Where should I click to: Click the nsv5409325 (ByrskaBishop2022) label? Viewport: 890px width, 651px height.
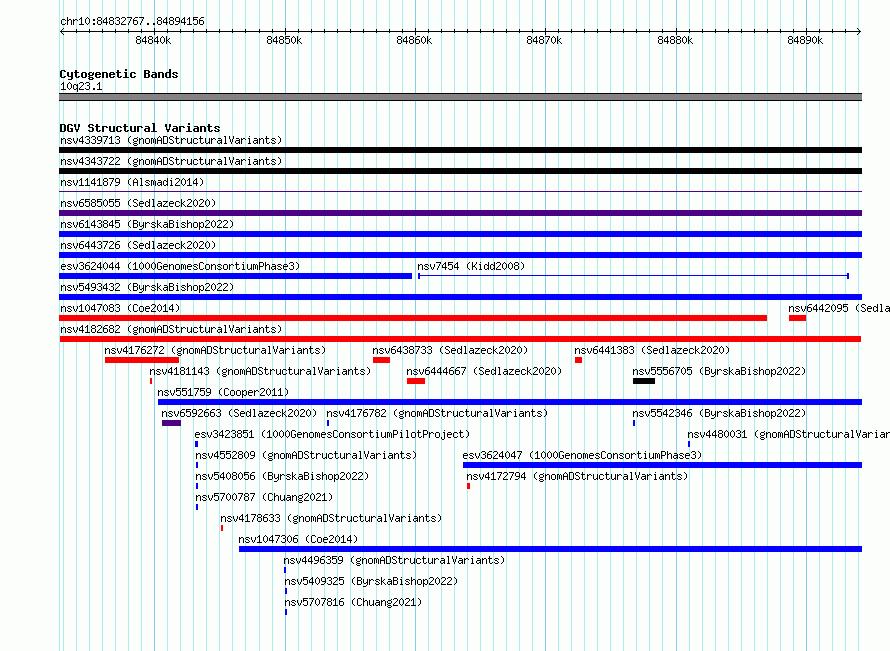pos(371,581)
